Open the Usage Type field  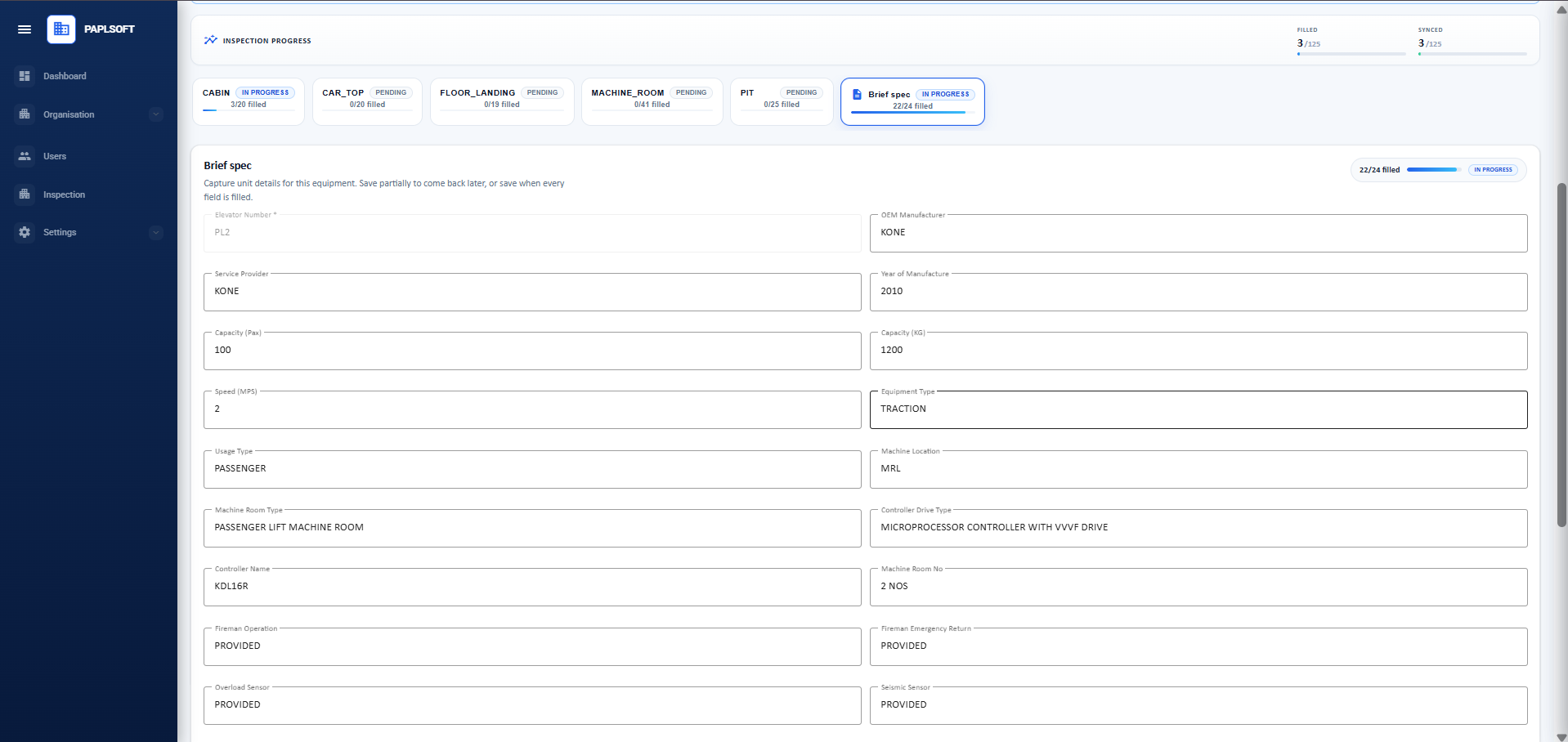532,469
